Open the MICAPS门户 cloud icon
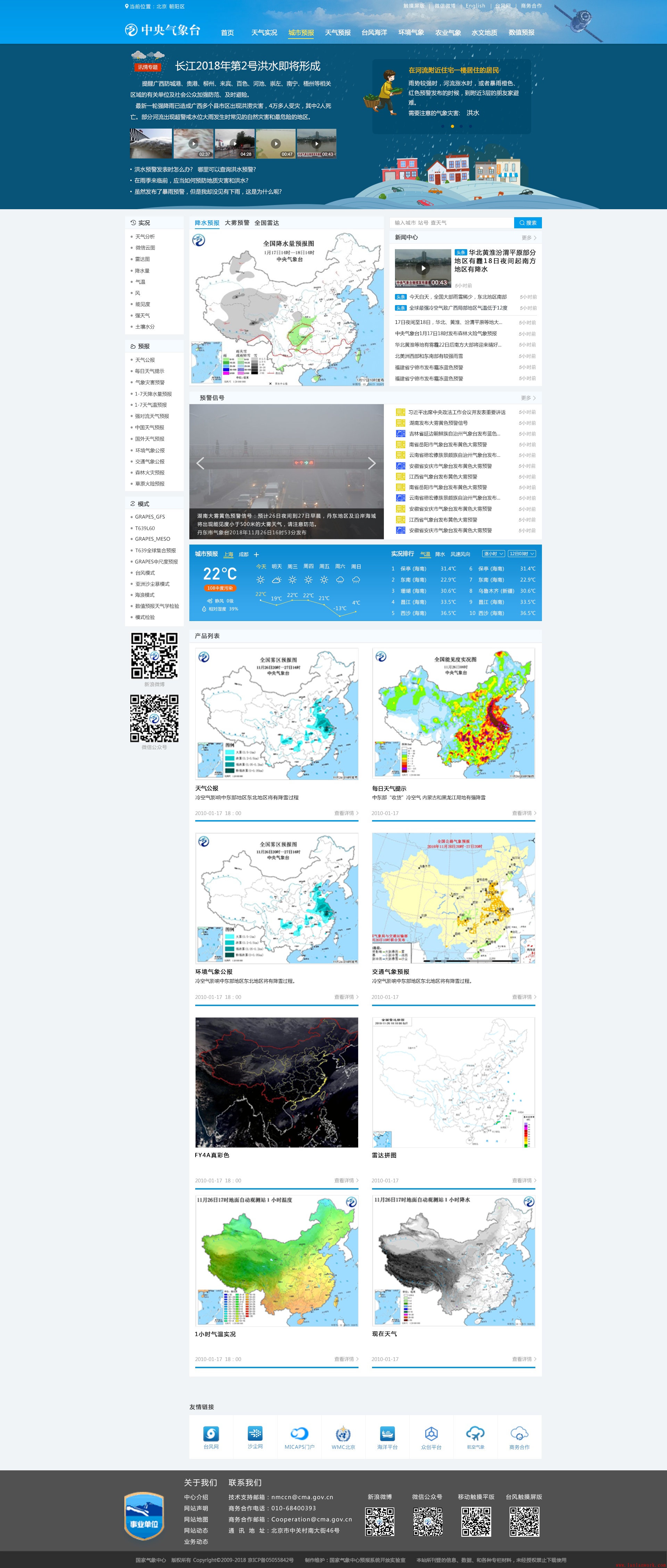This screenshot has height=1568, width=667. click(x=299, y=1434)
